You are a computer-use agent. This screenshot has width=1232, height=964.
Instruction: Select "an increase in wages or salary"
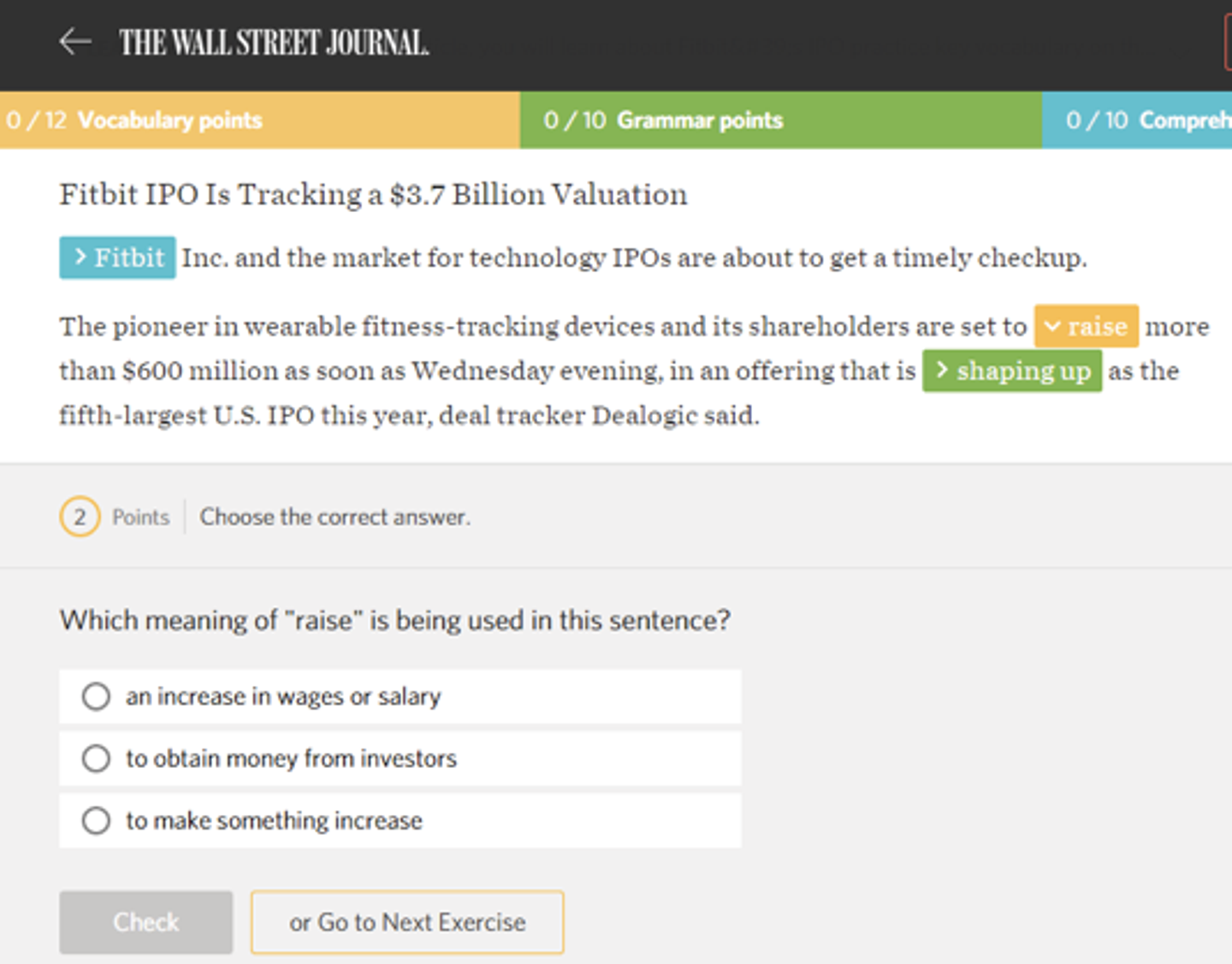tap(96, 696)
